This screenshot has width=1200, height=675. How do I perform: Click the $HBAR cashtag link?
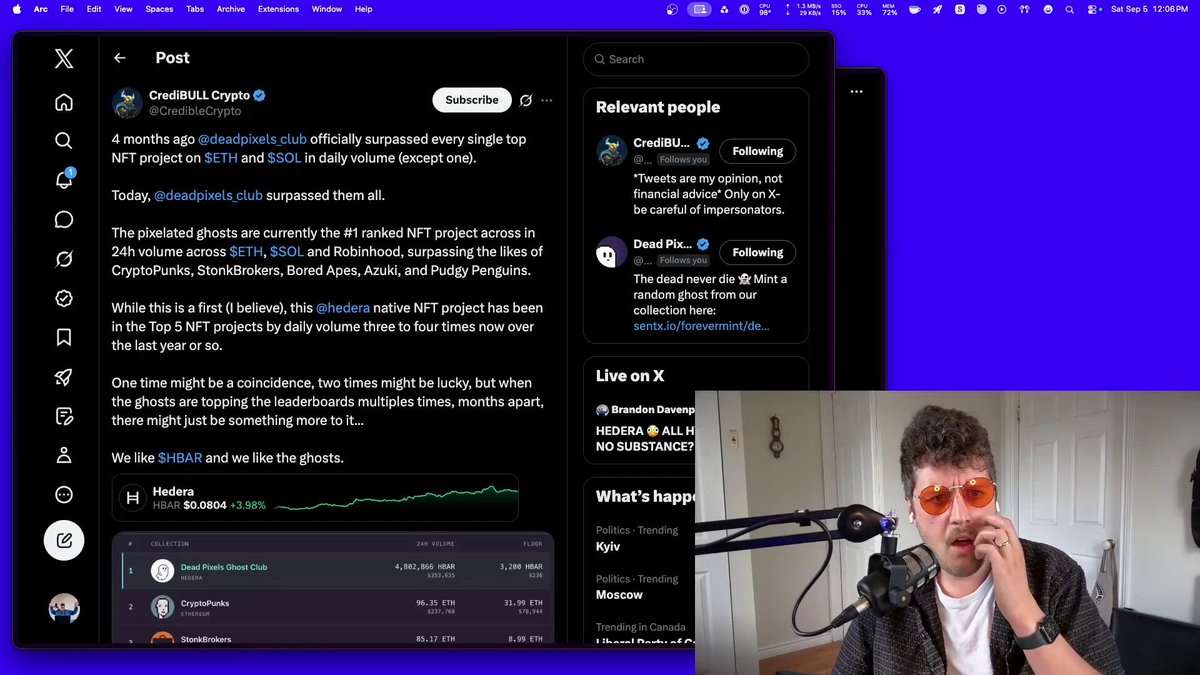click(x=180, y=458)
